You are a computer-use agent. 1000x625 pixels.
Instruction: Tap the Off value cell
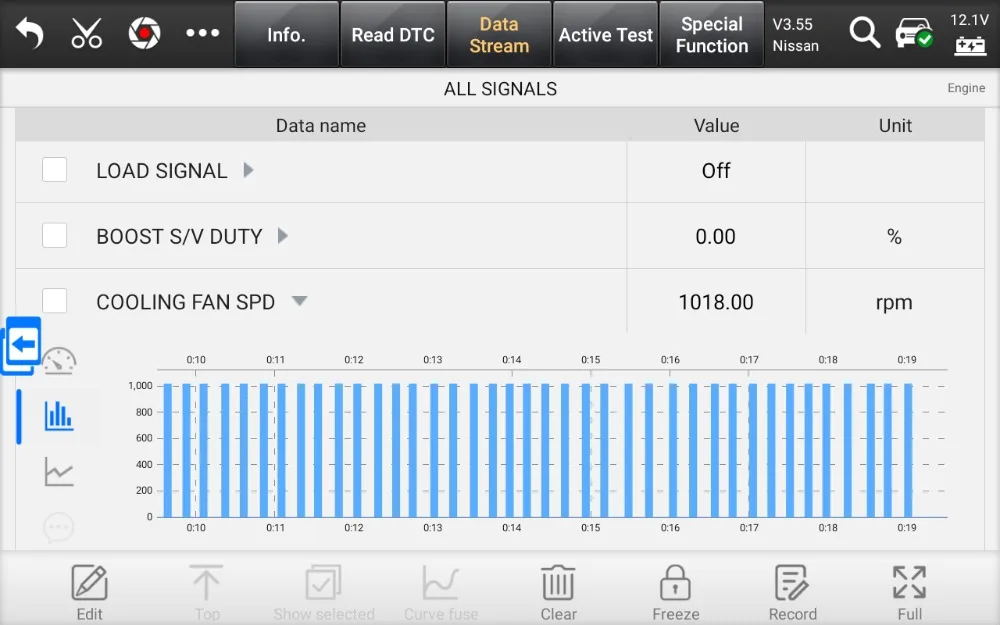coord(716,171)
